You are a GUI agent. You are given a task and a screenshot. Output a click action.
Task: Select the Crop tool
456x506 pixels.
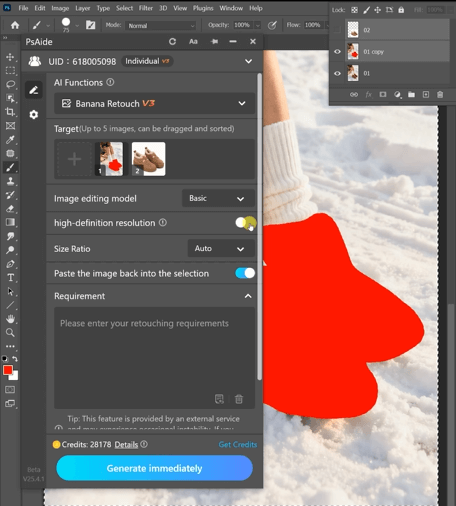[x=10, y=112]
